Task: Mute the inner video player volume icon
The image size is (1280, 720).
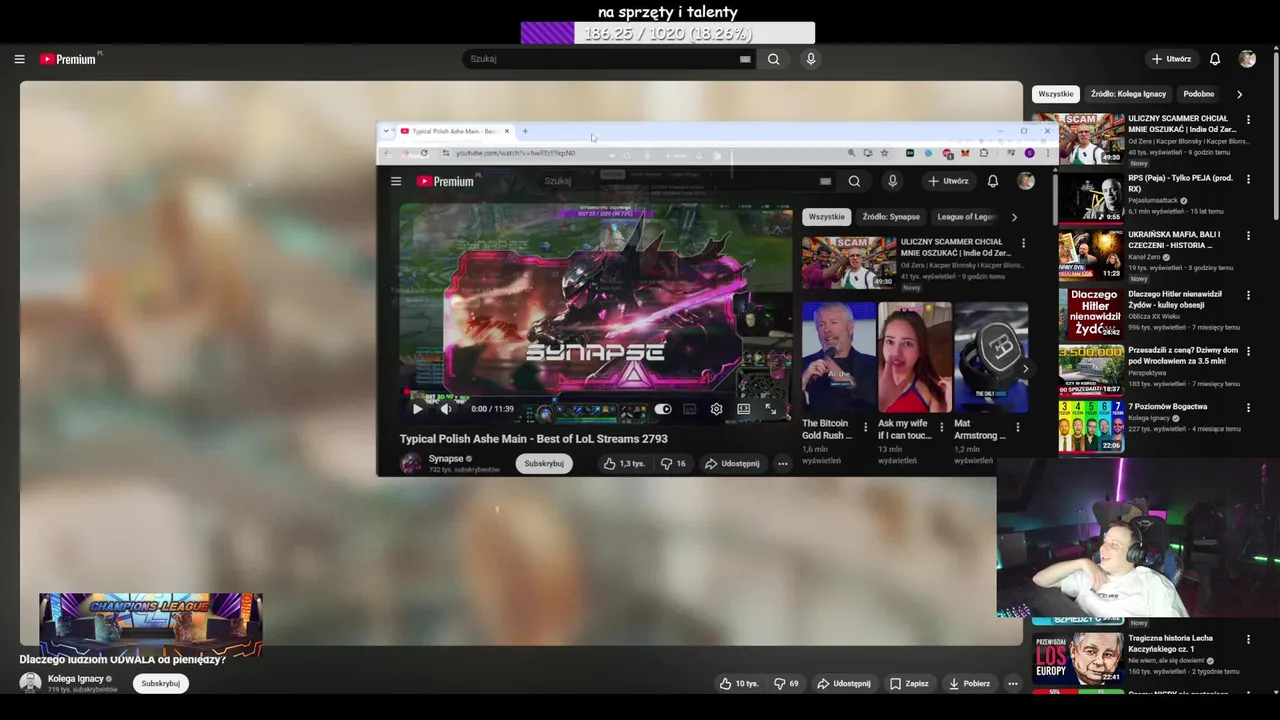Action: click(446, 409)
